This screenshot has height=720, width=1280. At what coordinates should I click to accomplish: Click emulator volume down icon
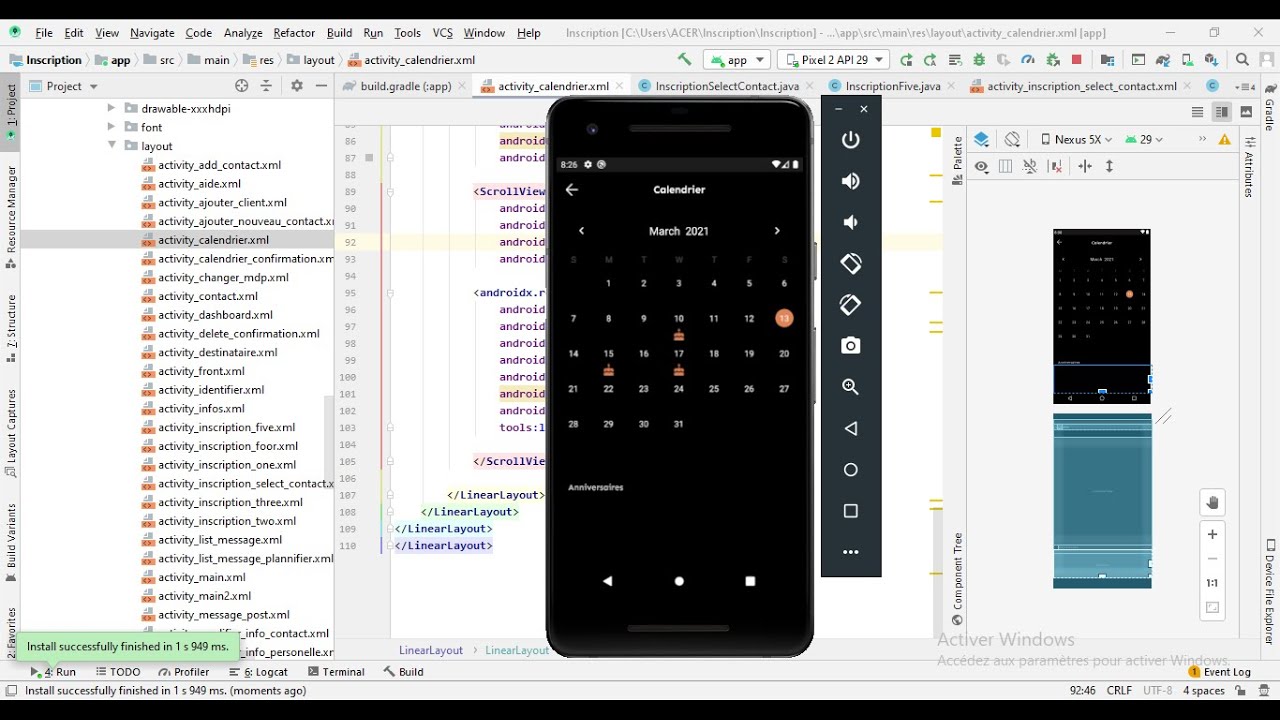click(x=851, y=222)
